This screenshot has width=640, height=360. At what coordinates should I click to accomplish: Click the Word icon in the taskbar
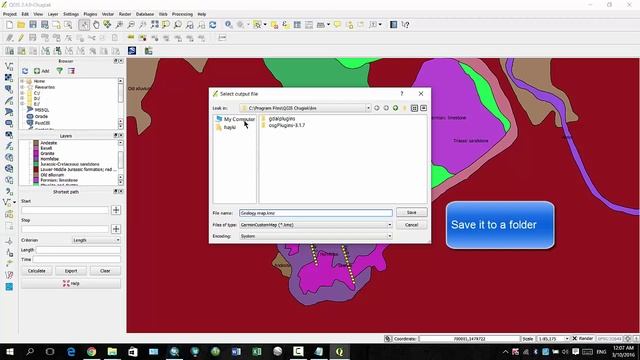236,351
